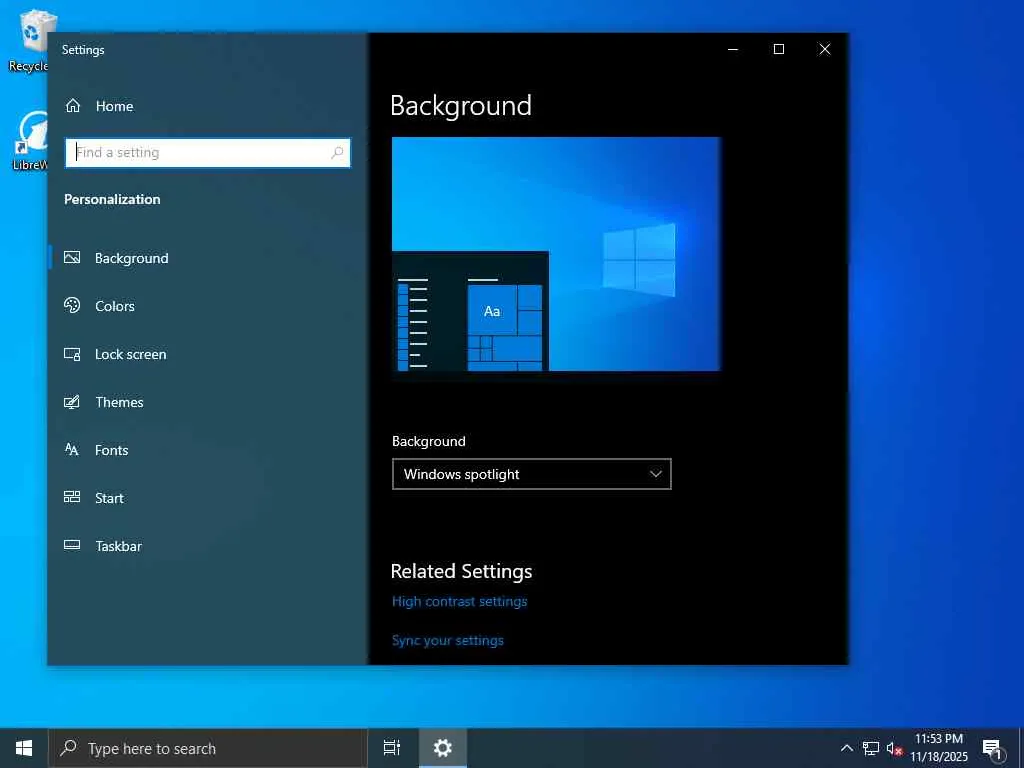Open the Background personalization page
The width and height of the screenshot is (1024, 768).
click(208, 258)
